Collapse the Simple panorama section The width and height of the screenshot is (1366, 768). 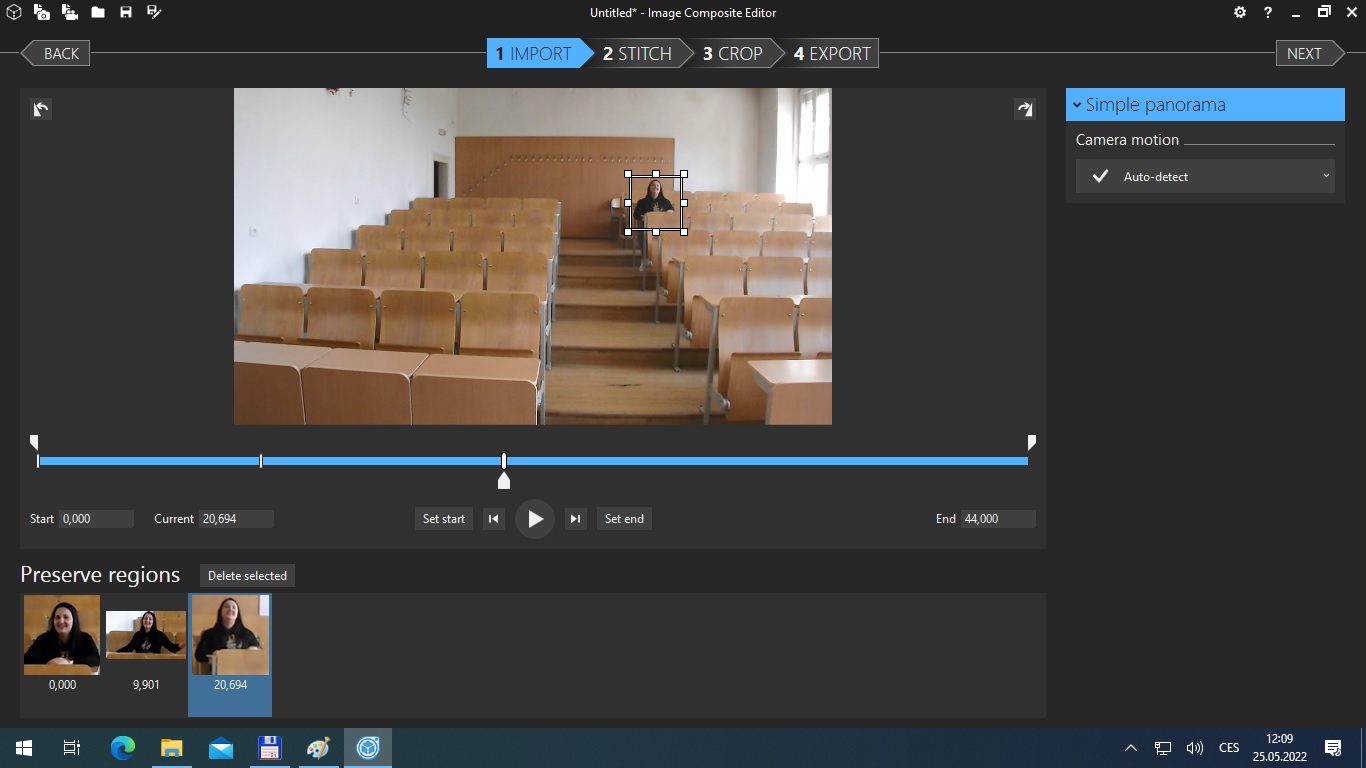coord(1205,104)
